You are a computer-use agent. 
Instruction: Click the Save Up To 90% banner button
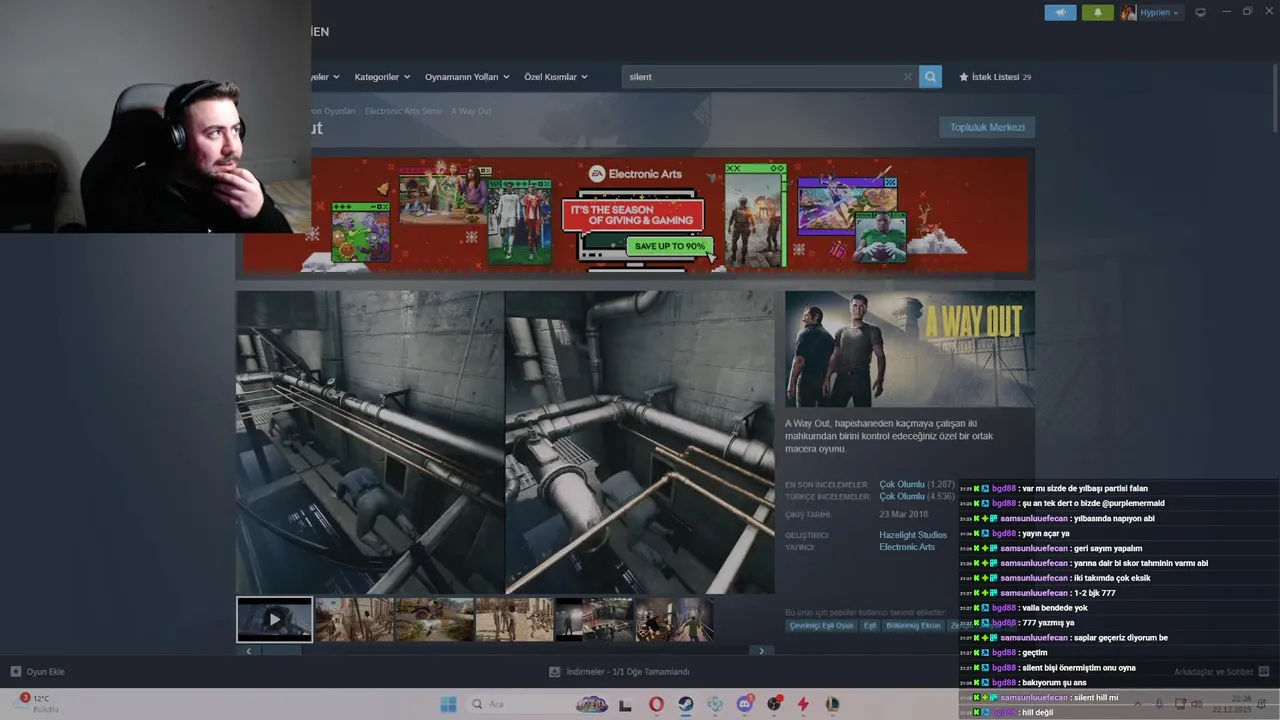[669, 246]
